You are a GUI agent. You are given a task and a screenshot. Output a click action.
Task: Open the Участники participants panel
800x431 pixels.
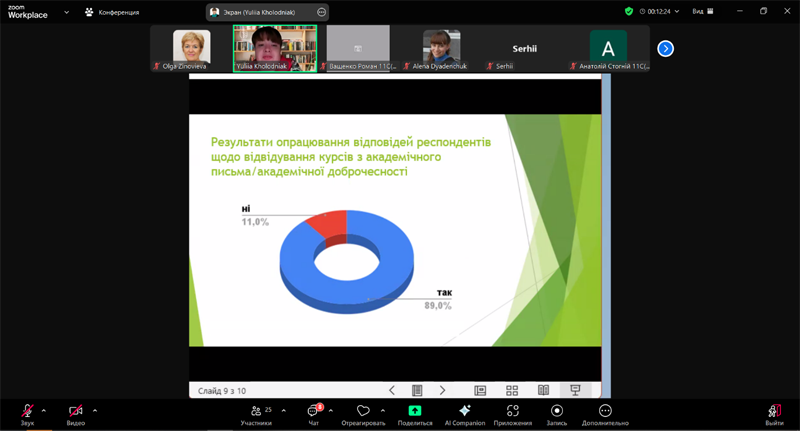[x=257, y=414]
